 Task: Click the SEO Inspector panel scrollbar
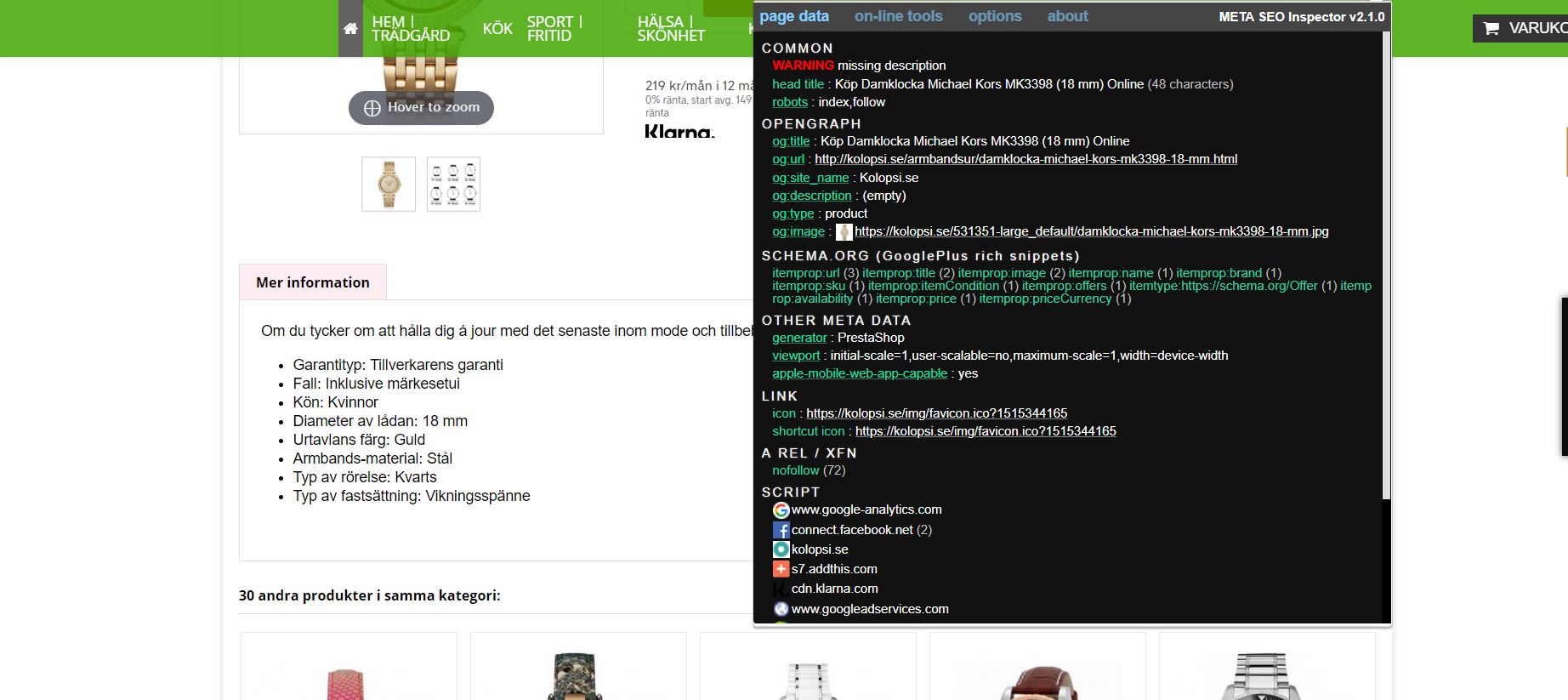click(1386, 264)
